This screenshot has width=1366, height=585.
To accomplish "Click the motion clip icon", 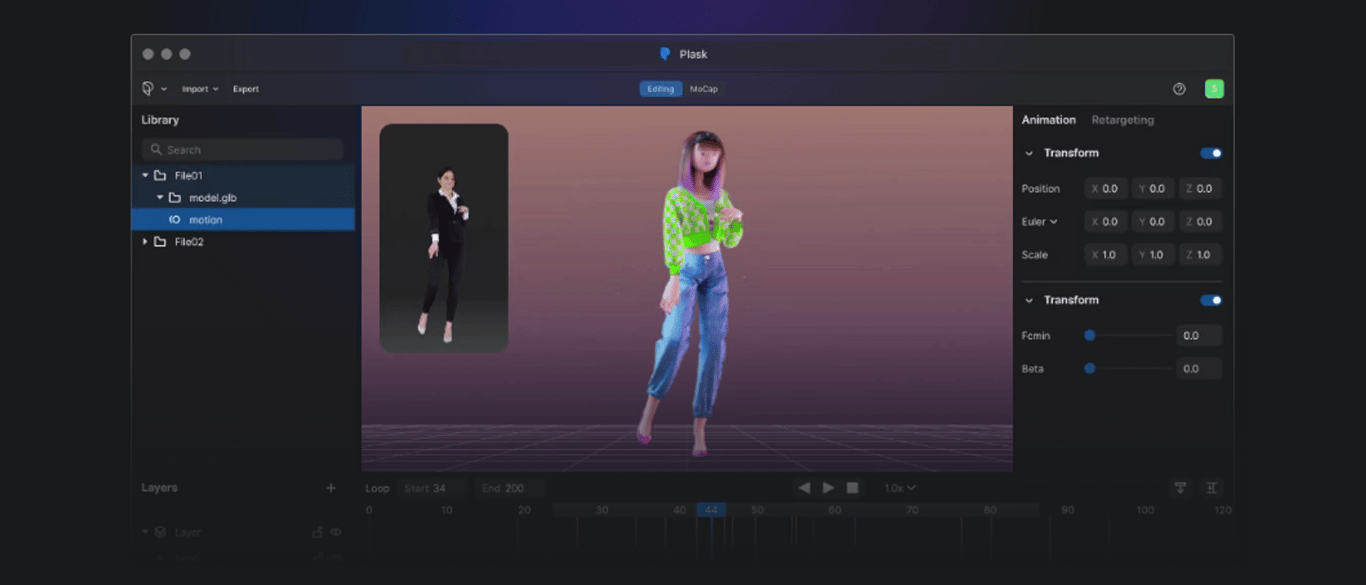I will (x=175, y=219).
